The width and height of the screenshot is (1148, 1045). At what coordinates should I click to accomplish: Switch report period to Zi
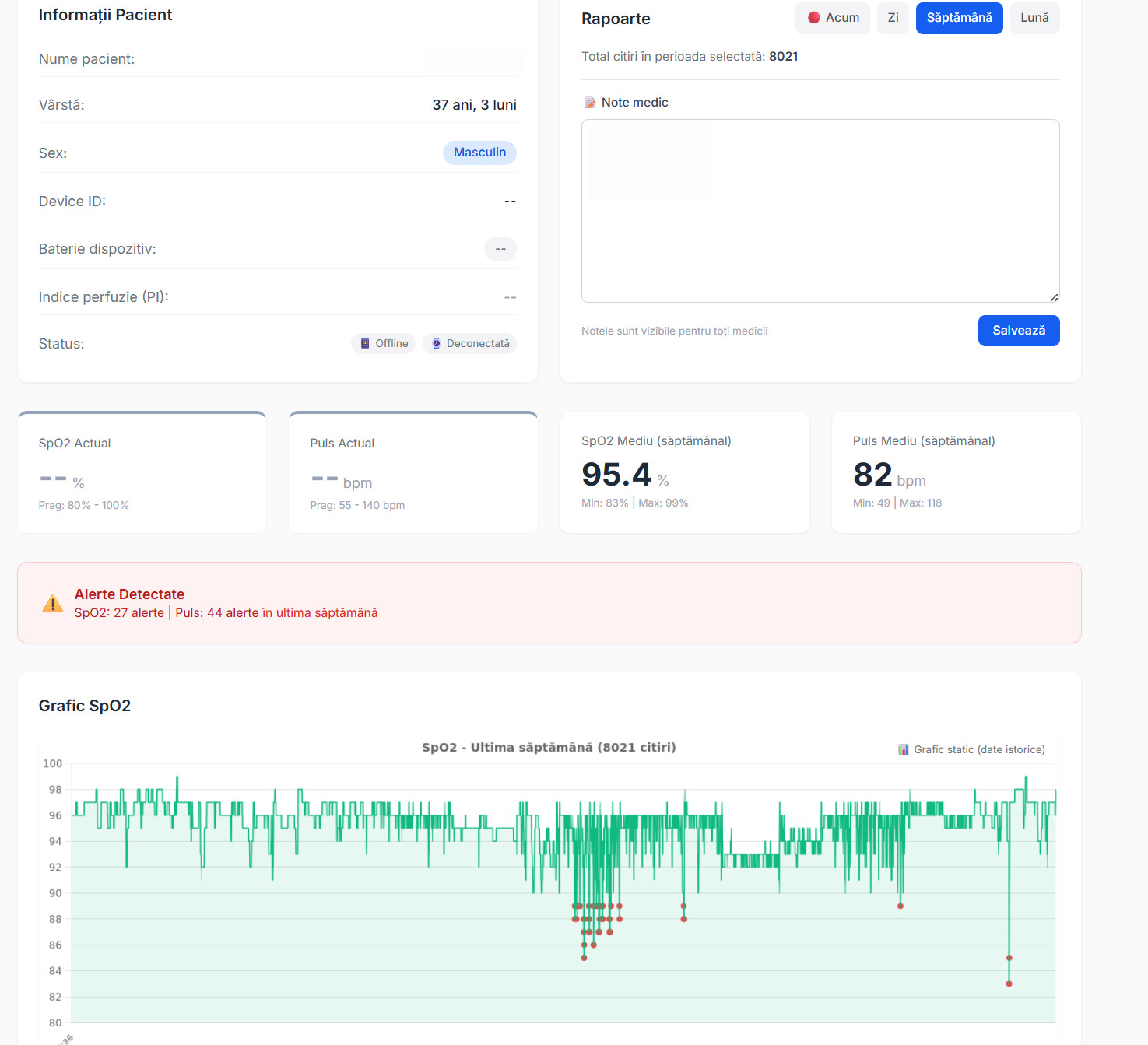tap(893, 18)
